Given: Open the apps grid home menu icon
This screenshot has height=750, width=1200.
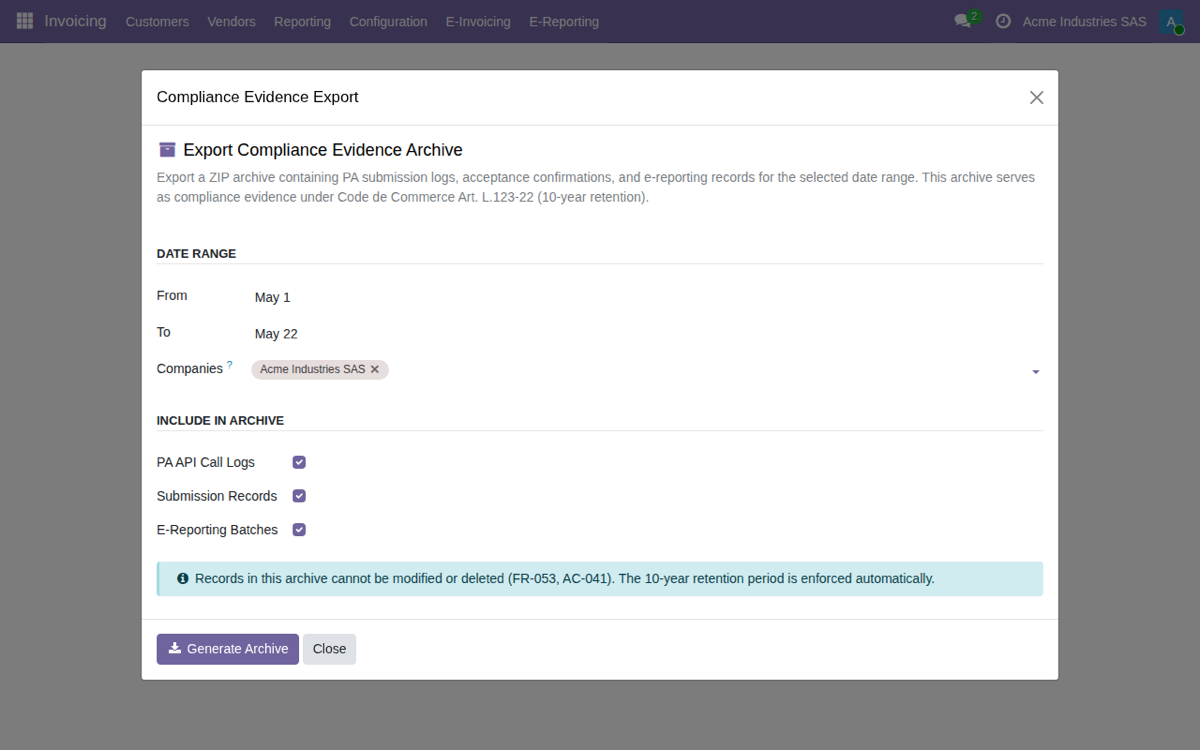Looking at the screenshot, I should 25,21.
